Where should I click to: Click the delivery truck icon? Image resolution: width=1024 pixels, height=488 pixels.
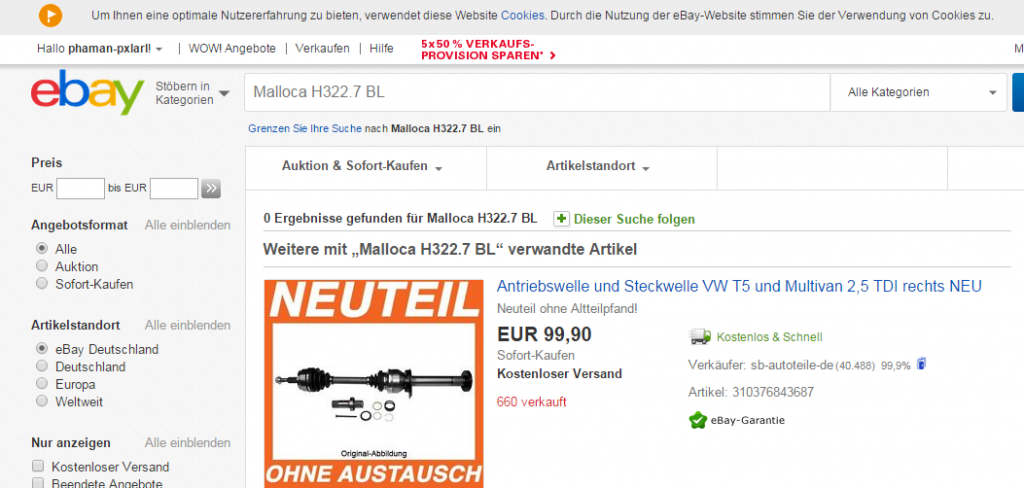pyautogui.click(x=699, y=337)
